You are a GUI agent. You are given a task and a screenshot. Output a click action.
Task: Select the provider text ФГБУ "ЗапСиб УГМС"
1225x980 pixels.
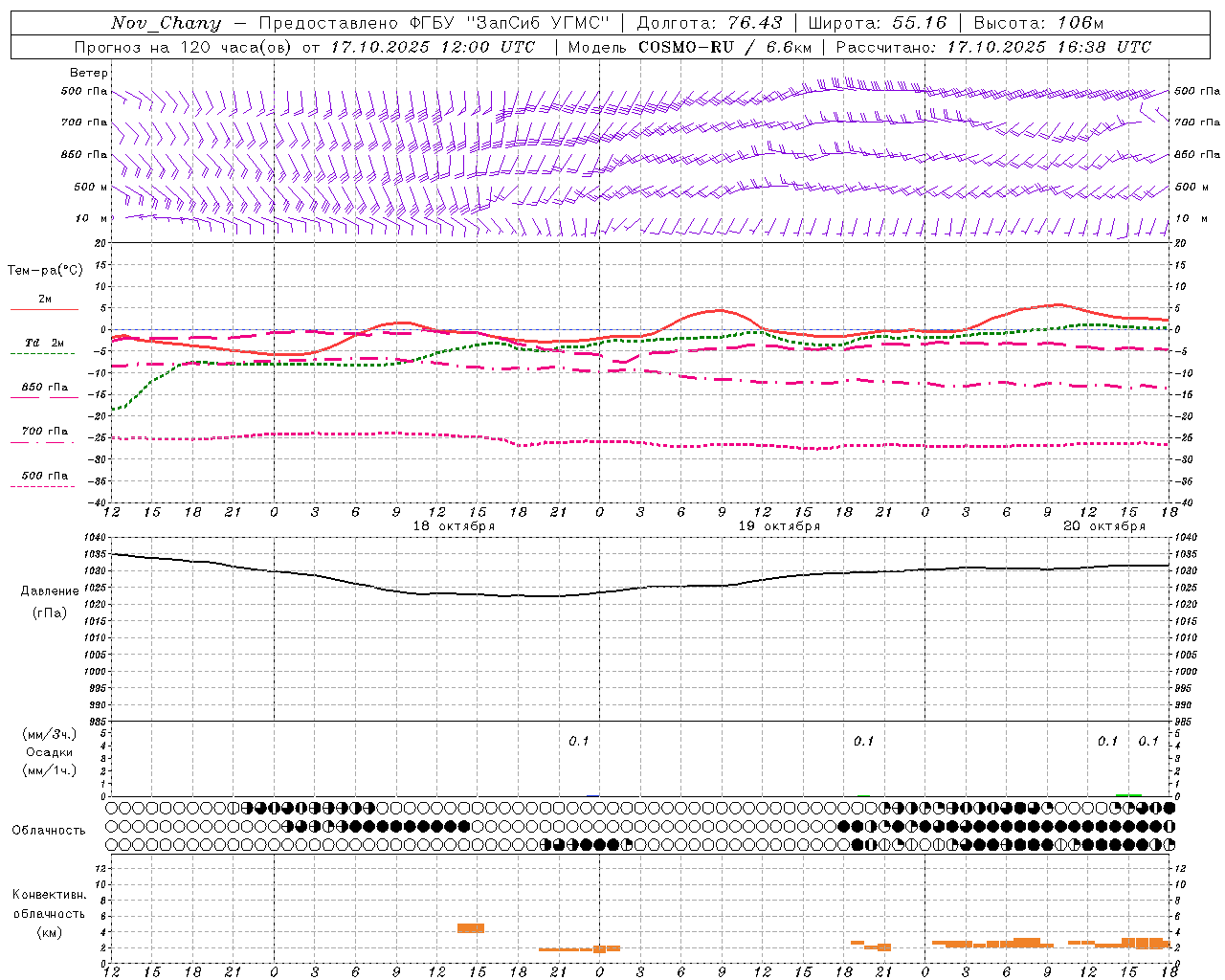[x=510, y=23]
